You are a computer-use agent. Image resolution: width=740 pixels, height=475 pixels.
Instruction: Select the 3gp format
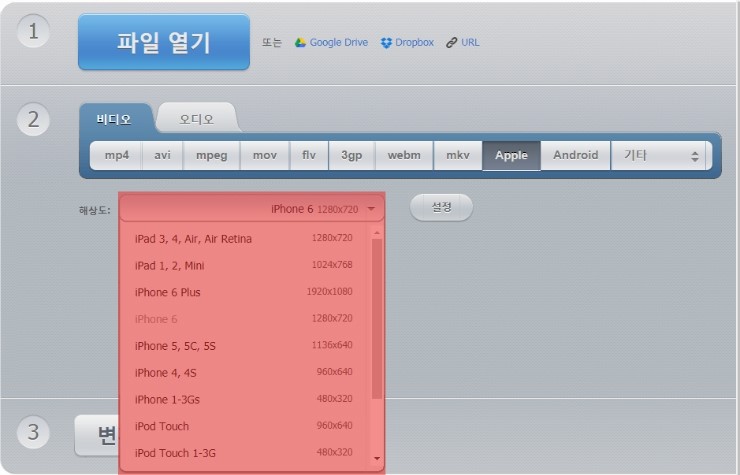tap(352, 155)
